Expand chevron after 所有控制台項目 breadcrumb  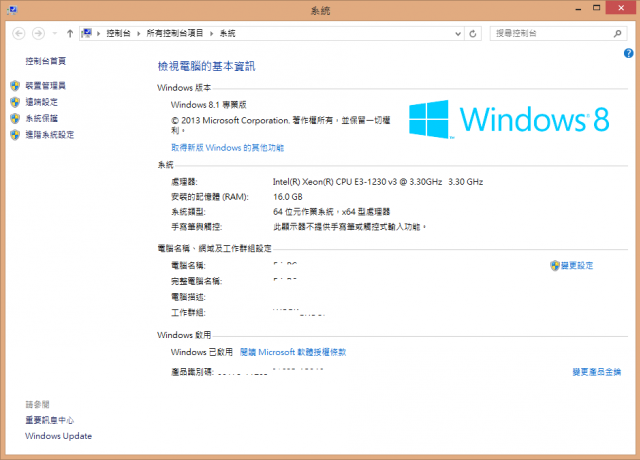211,33
